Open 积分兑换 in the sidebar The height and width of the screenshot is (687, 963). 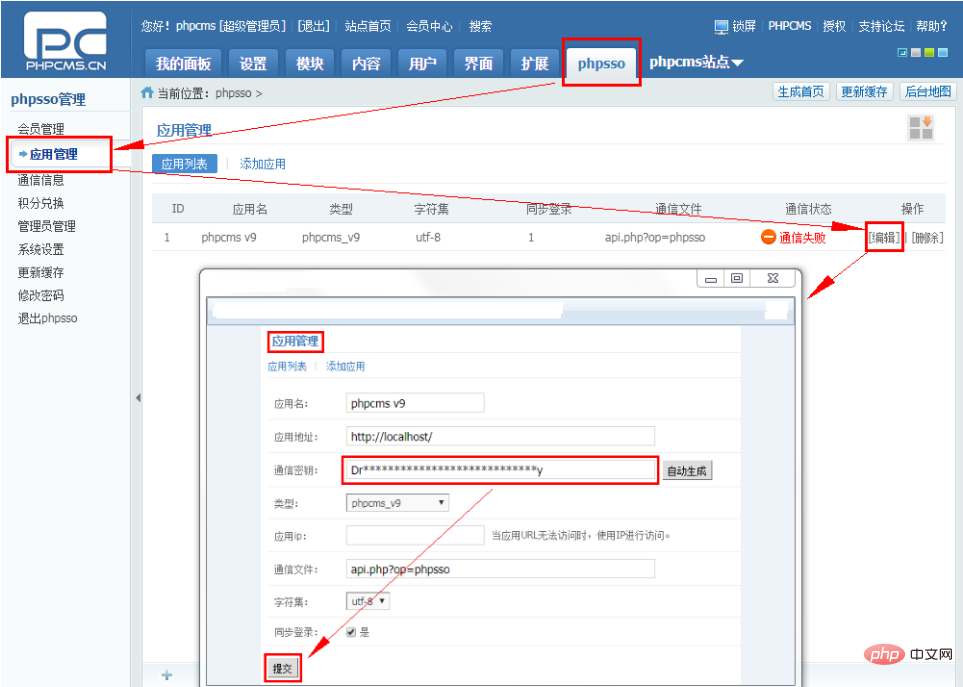pyautogui.click(x=41, y=203)
